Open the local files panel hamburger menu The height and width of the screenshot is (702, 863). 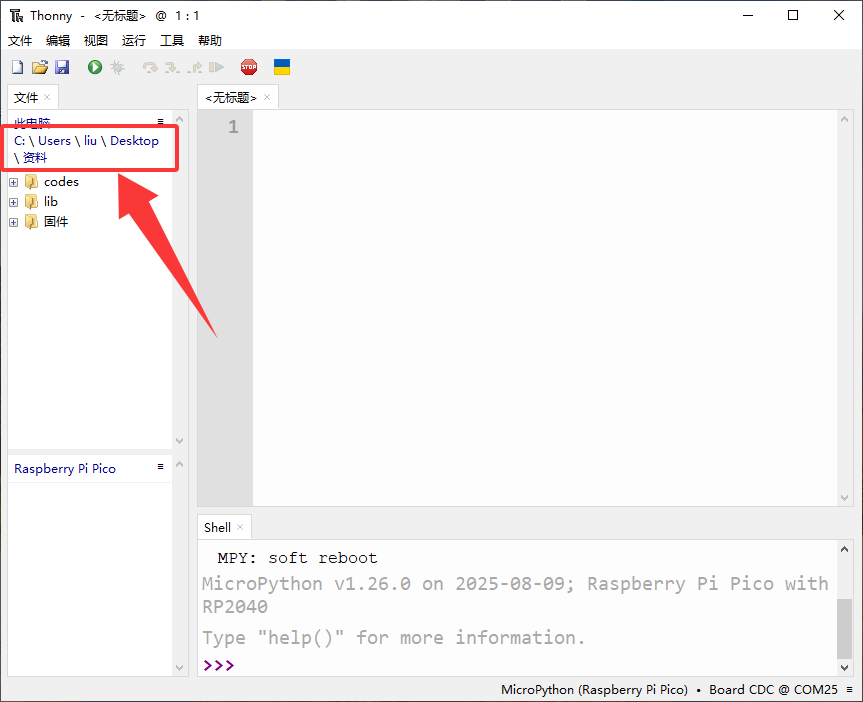tap(160, 121)
